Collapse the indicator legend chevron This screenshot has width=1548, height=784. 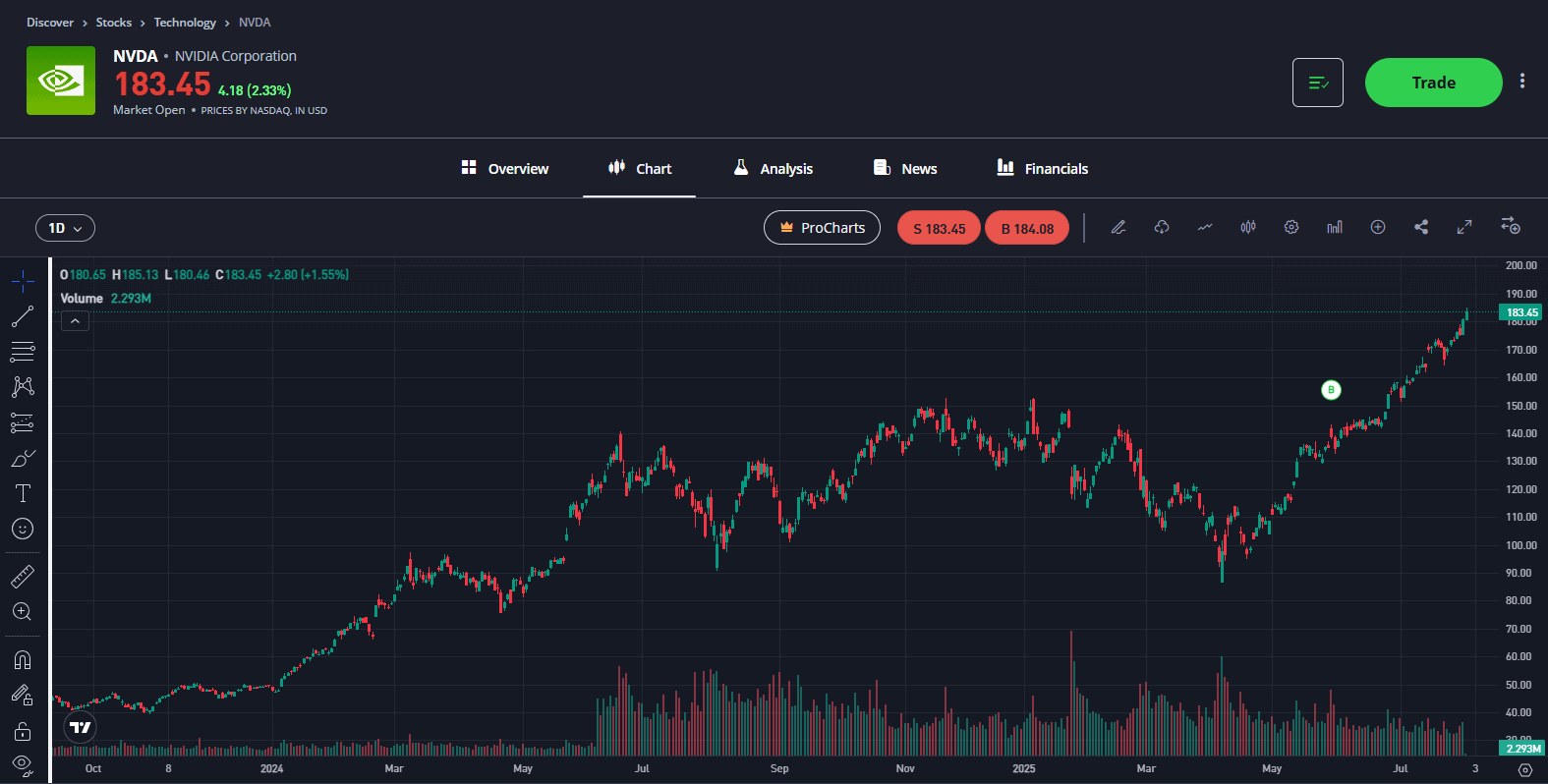[x=75, y=321]
